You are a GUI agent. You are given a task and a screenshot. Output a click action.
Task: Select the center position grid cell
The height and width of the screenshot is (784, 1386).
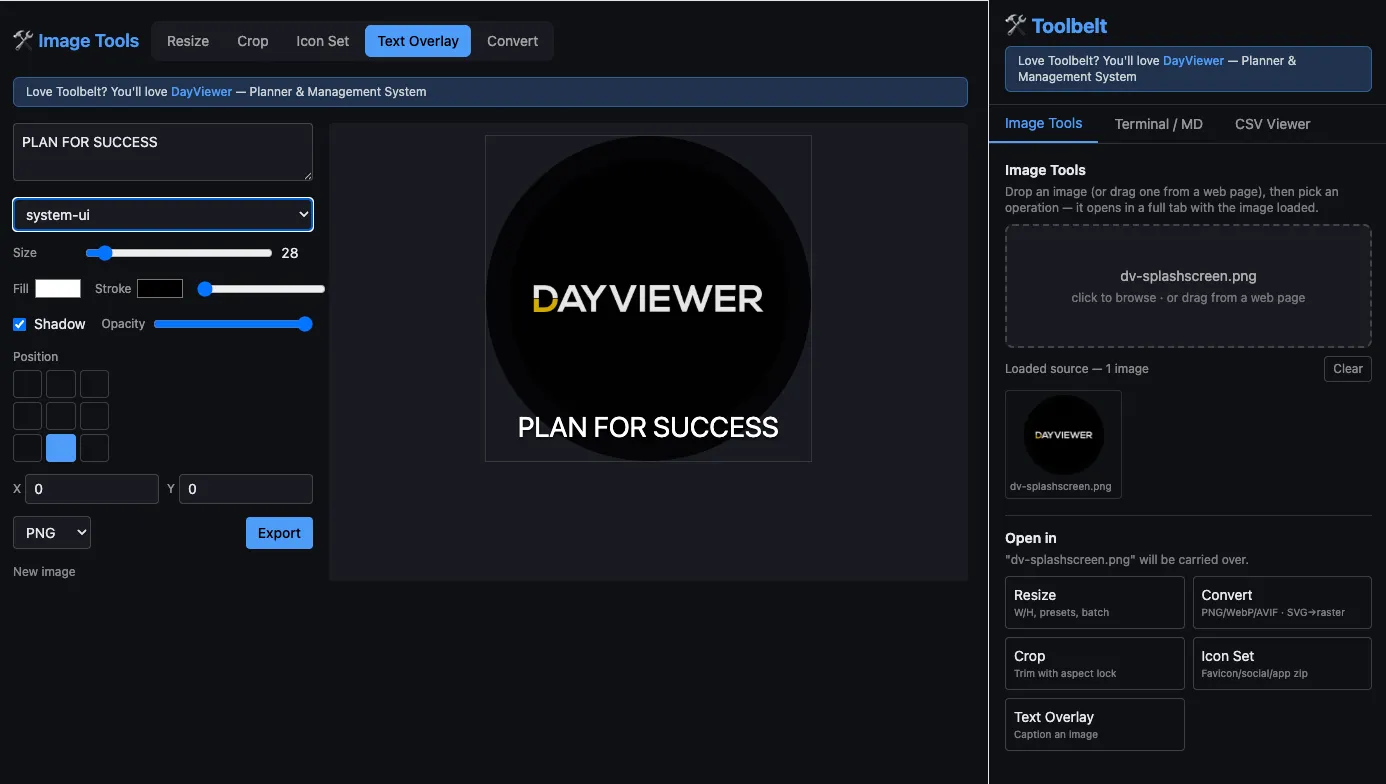click(61, 416)
